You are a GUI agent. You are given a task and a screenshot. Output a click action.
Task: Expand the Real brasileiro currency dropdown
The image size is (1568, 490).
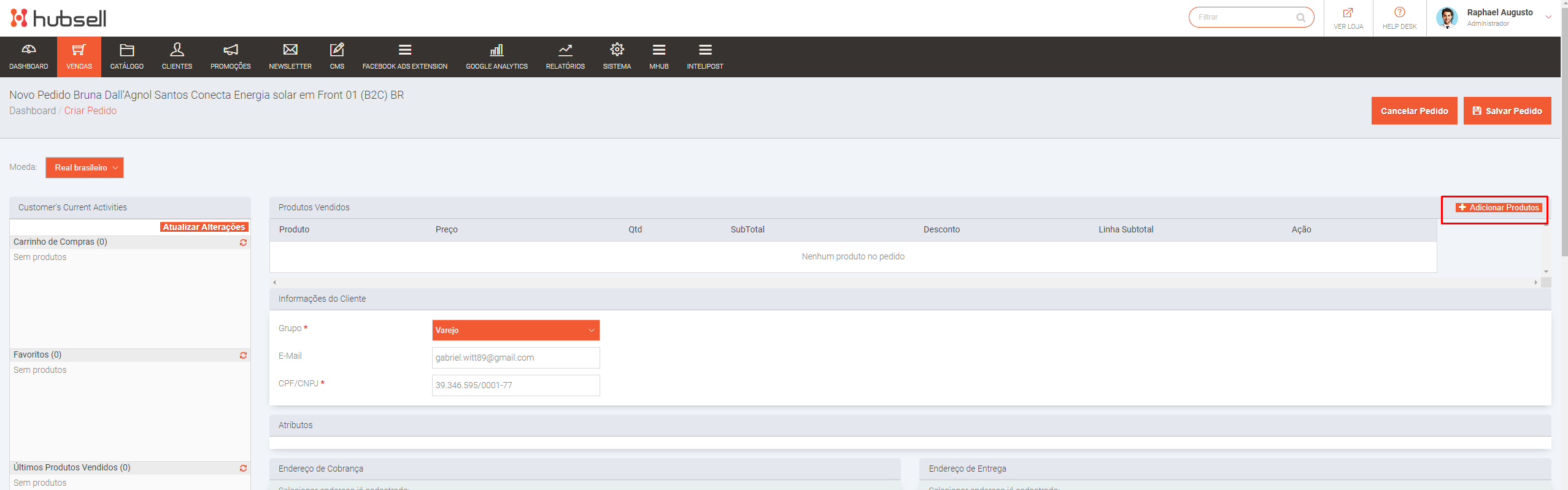[85, 167]
